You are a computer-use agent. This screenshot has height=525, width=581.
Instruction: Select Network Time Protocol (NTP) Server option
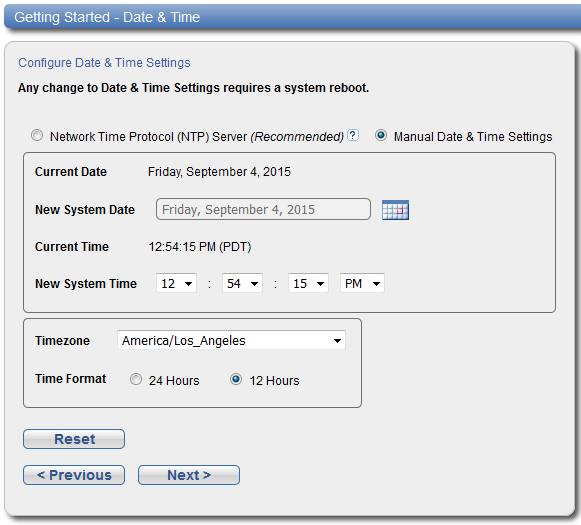click(x=37, y=135)
